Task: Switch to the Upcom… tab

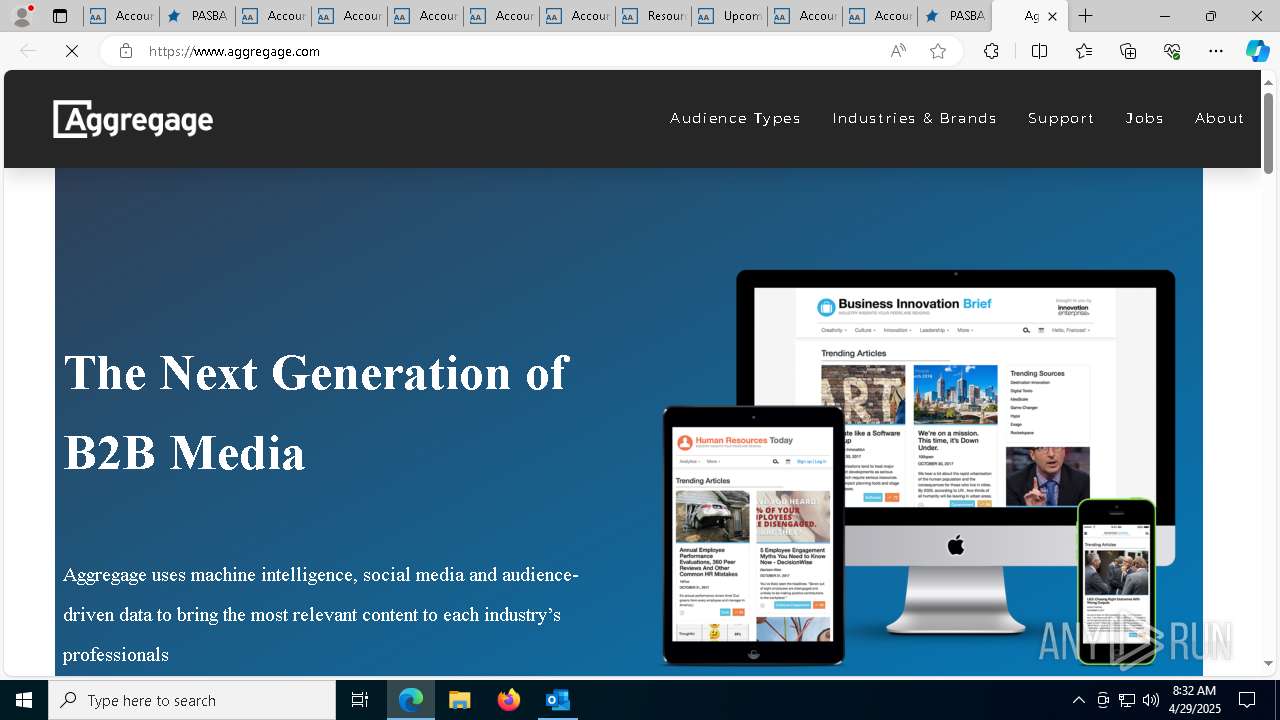Action: (730, 16)
